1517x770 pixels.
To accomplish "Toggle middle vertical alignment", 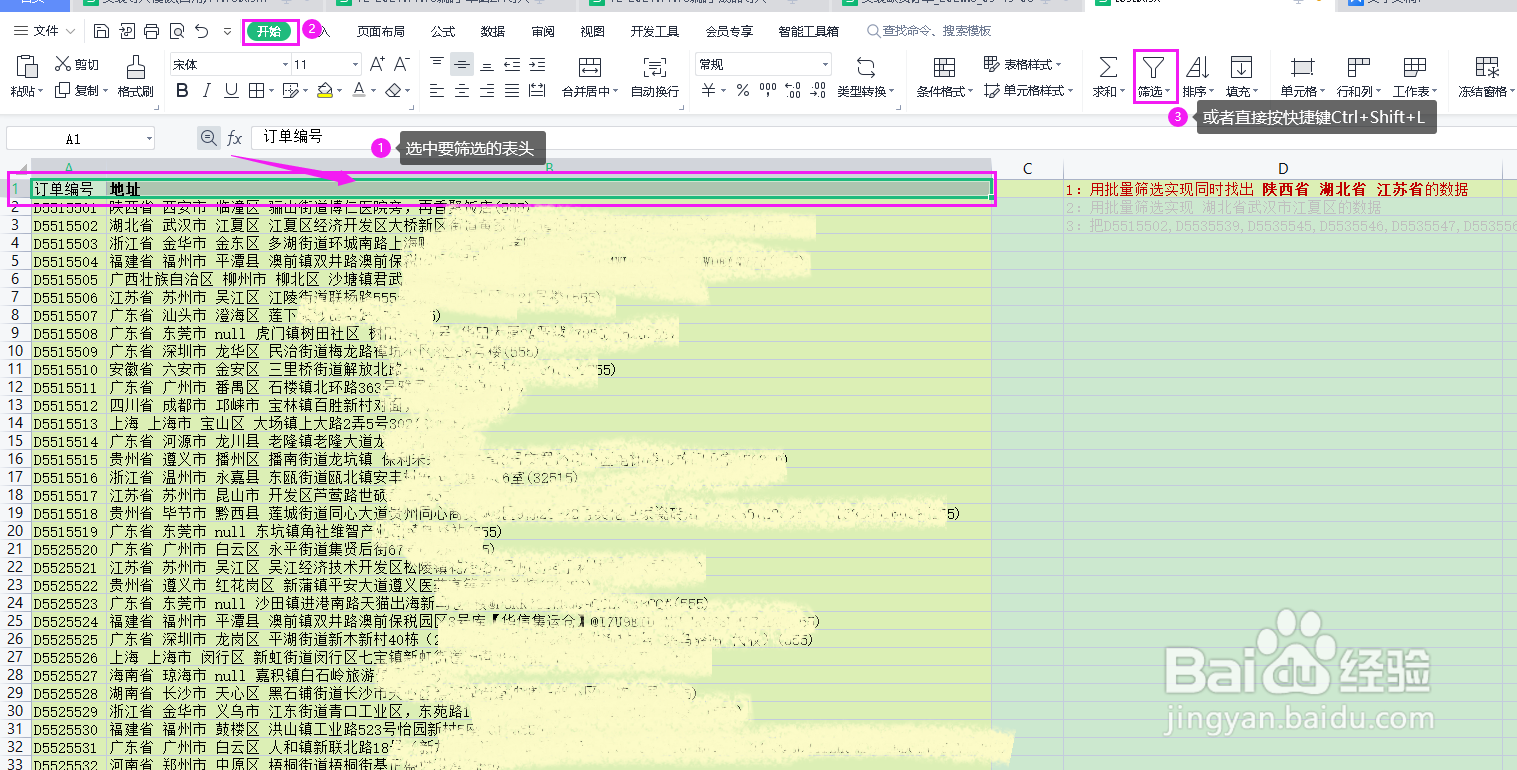I will pyautogui.click(x=461, y=65).
